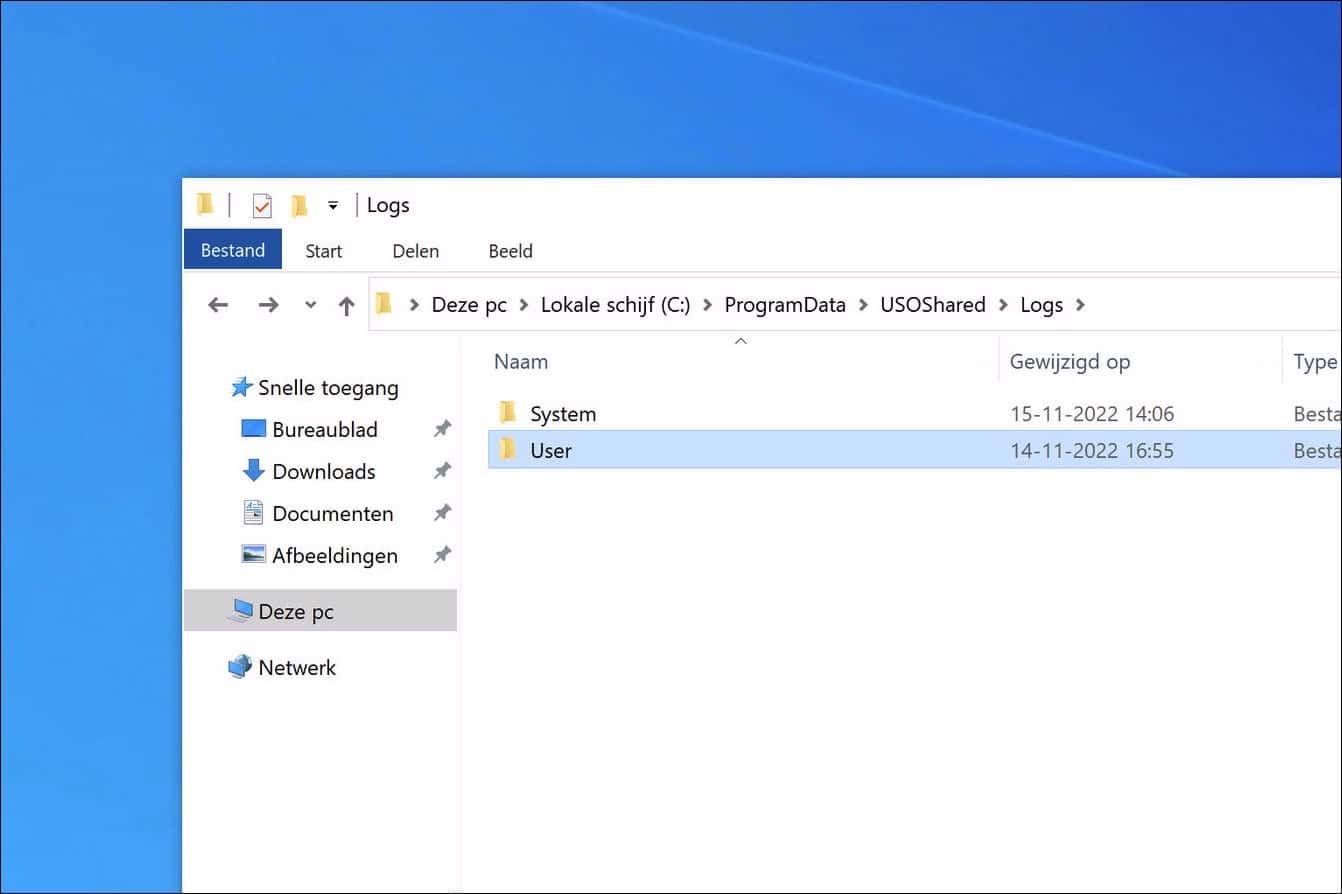Click the Forward navigation arrow

click(x=268, y=305)
